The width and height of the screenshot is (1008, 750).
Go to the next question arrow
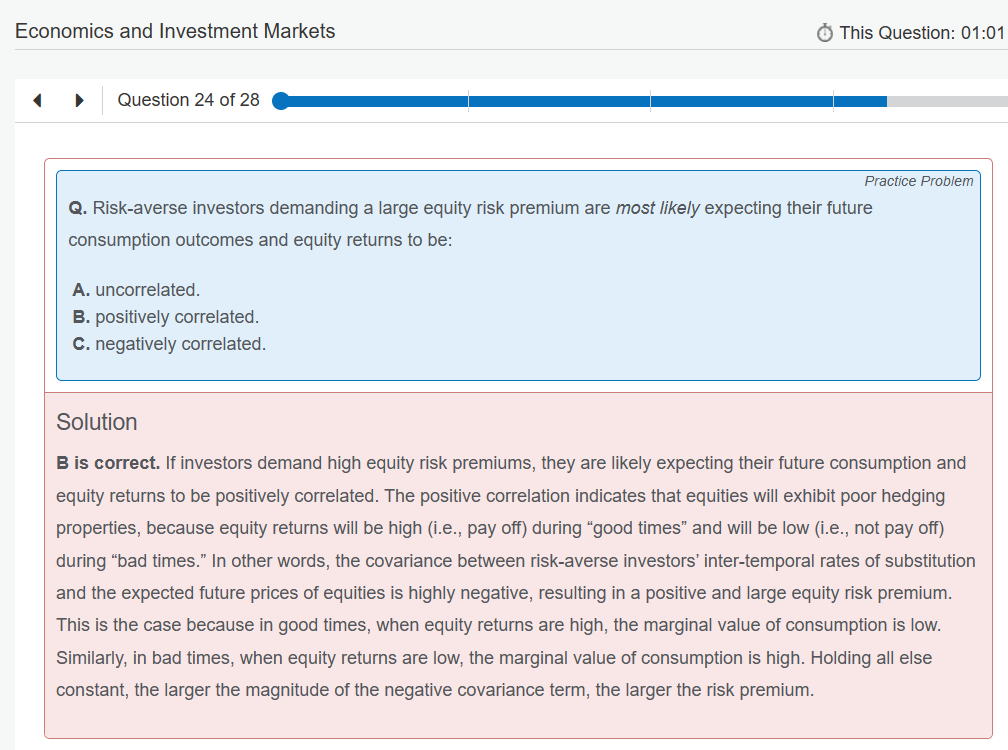pyautogui.click(x=79, y=101)
